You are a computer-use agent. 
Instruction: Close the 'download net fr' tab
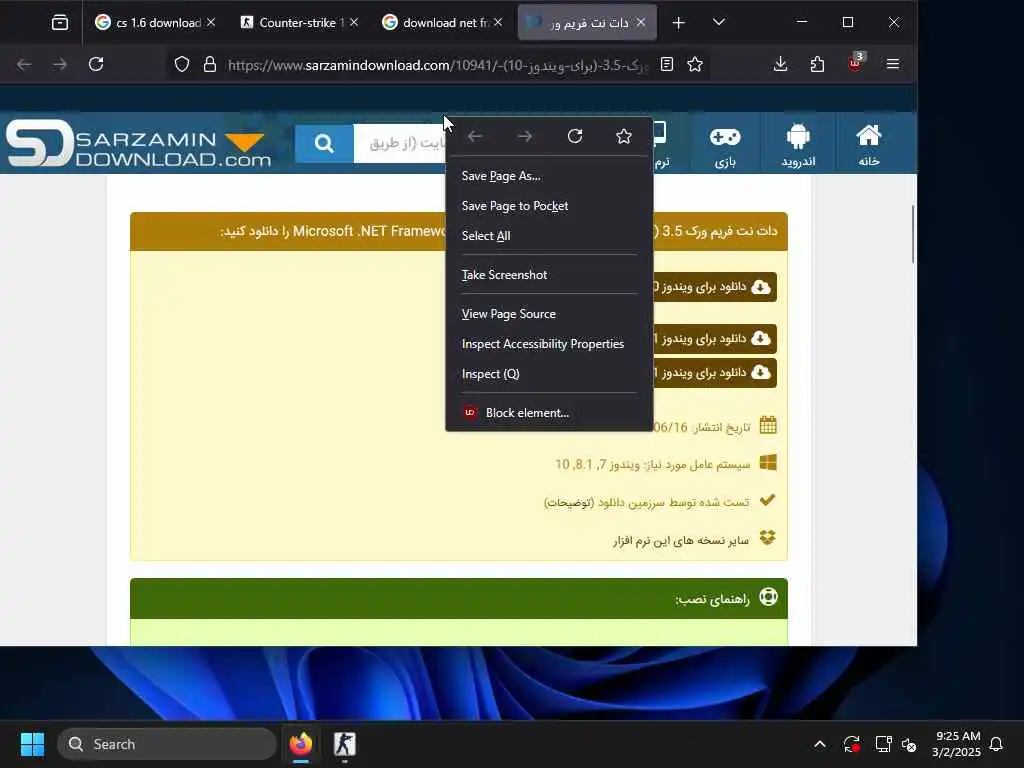pos(498,22)
